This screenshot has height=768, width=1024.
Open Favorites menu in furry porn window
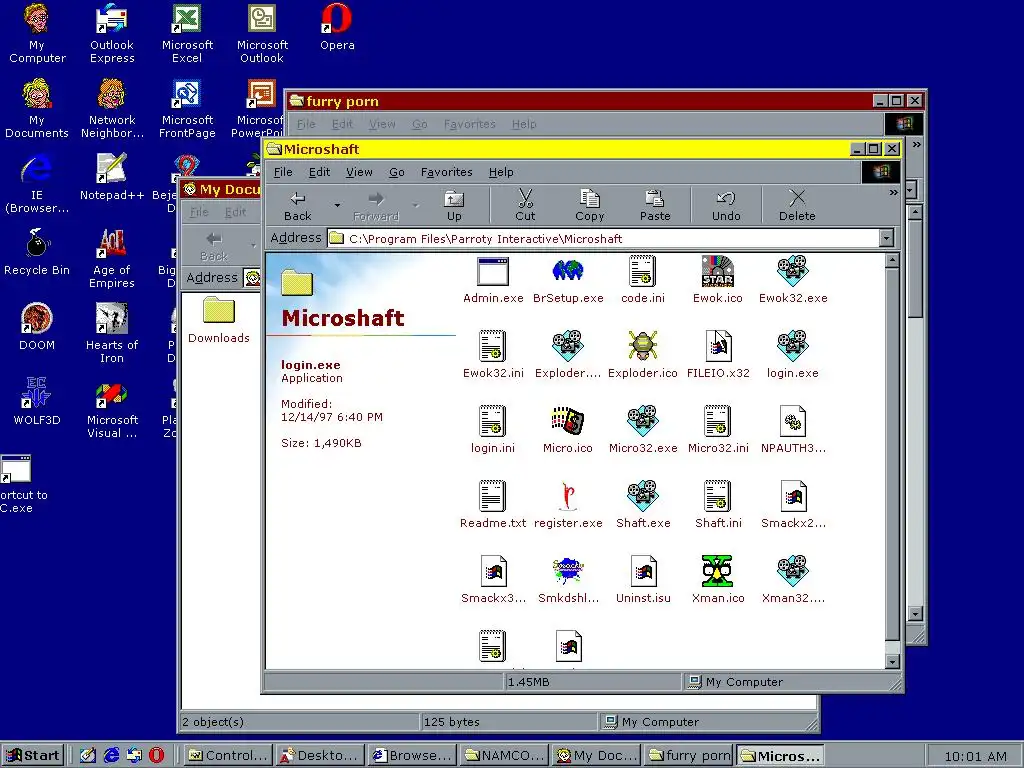point(470,124)
